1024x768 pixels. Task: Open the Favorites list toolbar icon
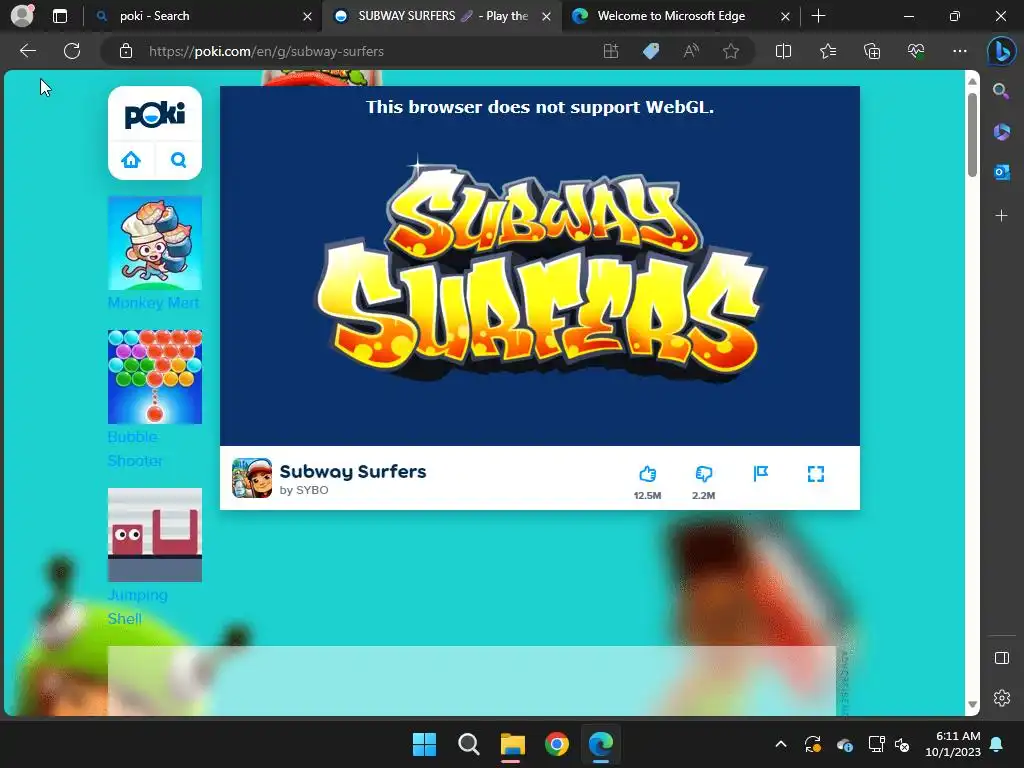tap(827, 51)
